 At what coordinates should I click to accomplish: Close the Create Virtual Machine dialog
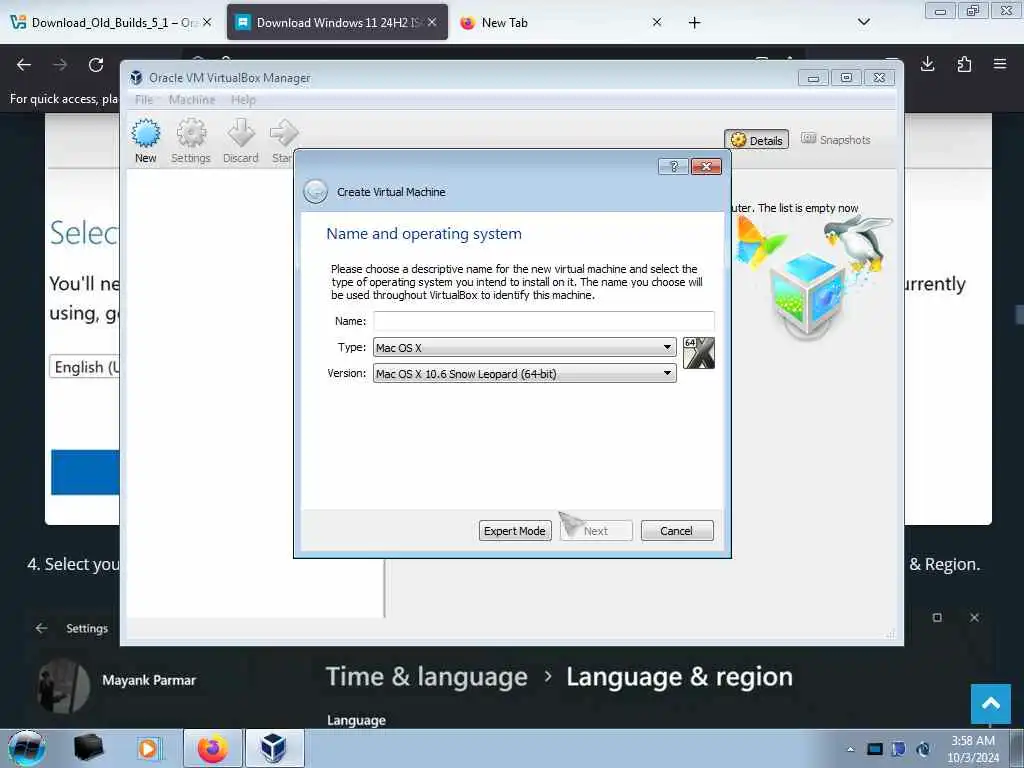(706, 167)
